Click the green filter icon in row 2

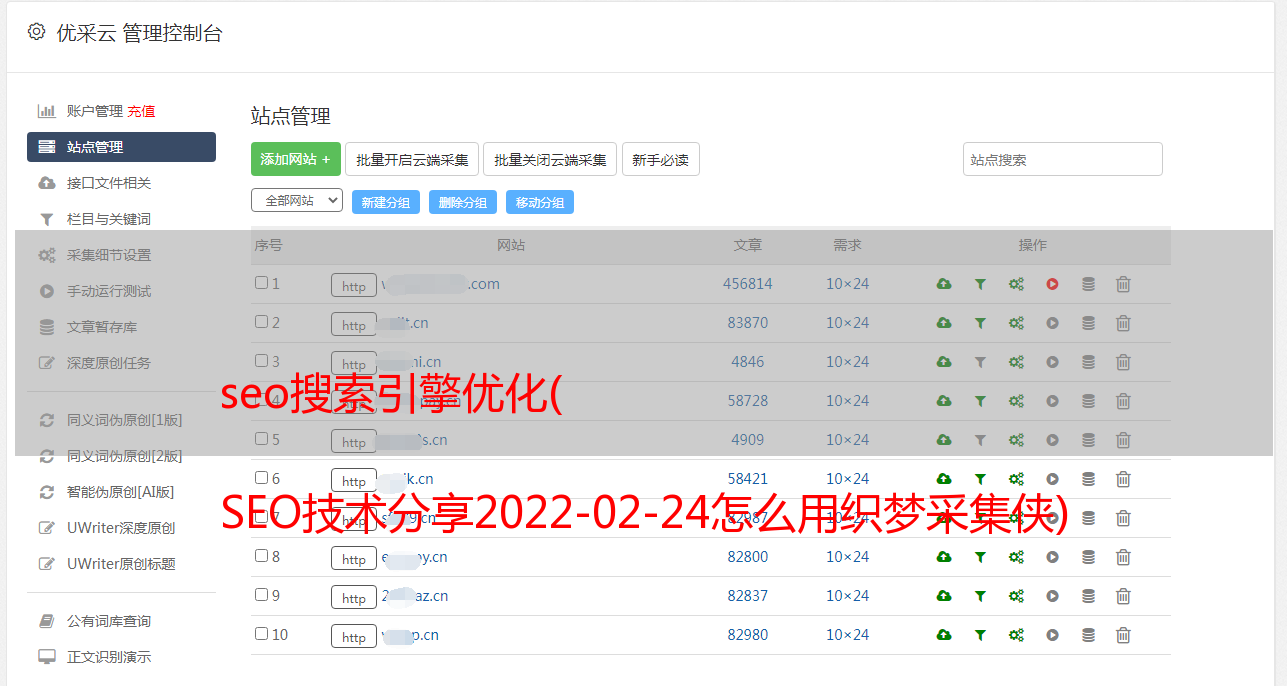(980, 323)
